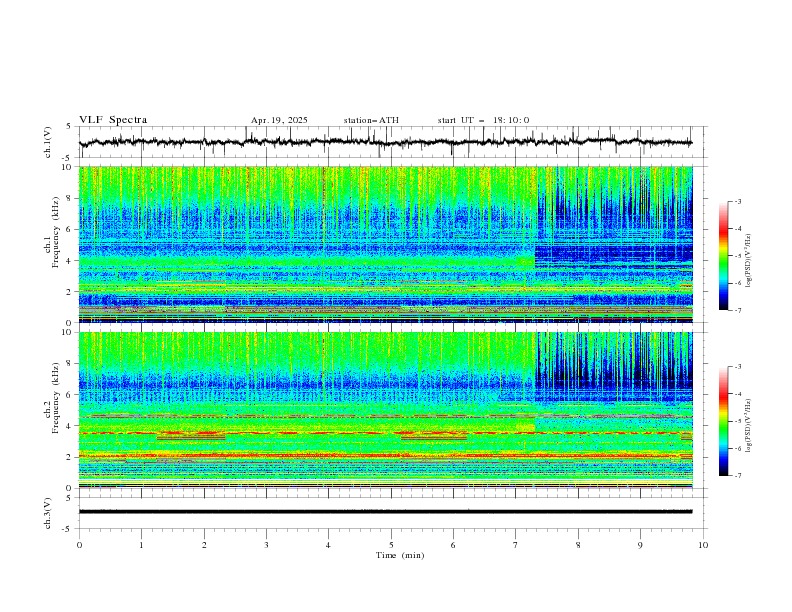The width and height of the screenshot is (792, 612).
Task: Click the 'ch.3(V)' waveform axis label
Action: tap(48, 513)
